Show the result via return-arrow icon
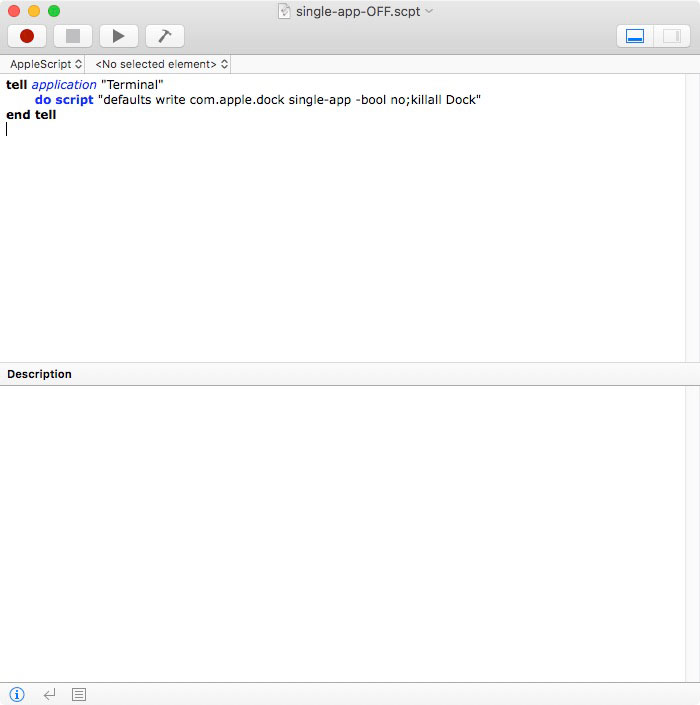This screenshot has height=705, width=700. pyautogui.click(x=49, y=694)
